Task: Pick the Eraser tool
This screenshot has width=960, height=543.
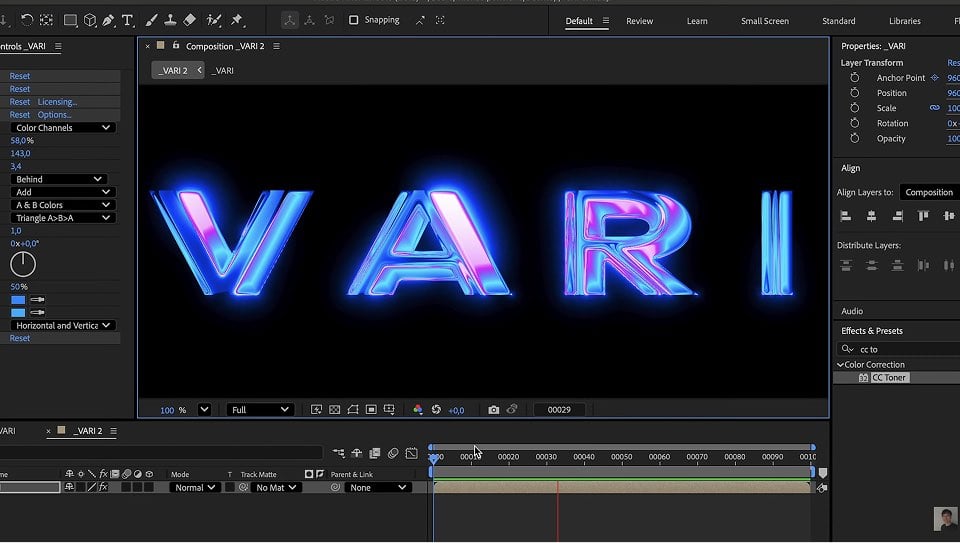Action: click(190, 20)
